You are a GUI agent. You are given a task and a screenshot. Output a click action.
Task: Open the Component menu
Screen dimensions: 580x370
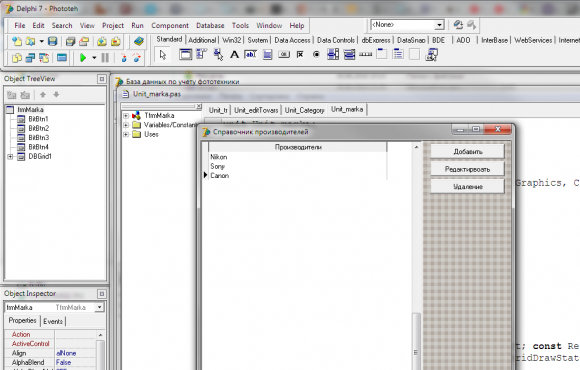click(x=170, y=26)
